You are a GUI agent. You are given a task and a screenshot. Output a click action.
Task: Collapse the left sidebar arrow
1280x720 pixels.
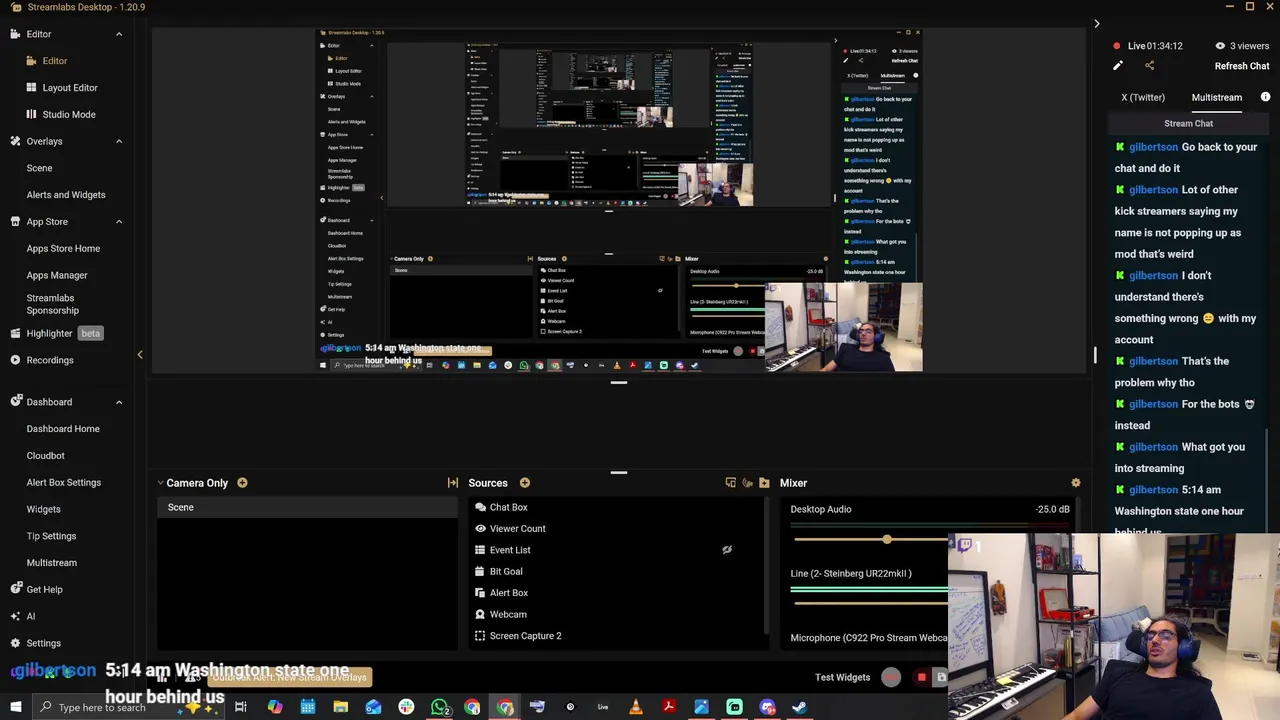140,355
